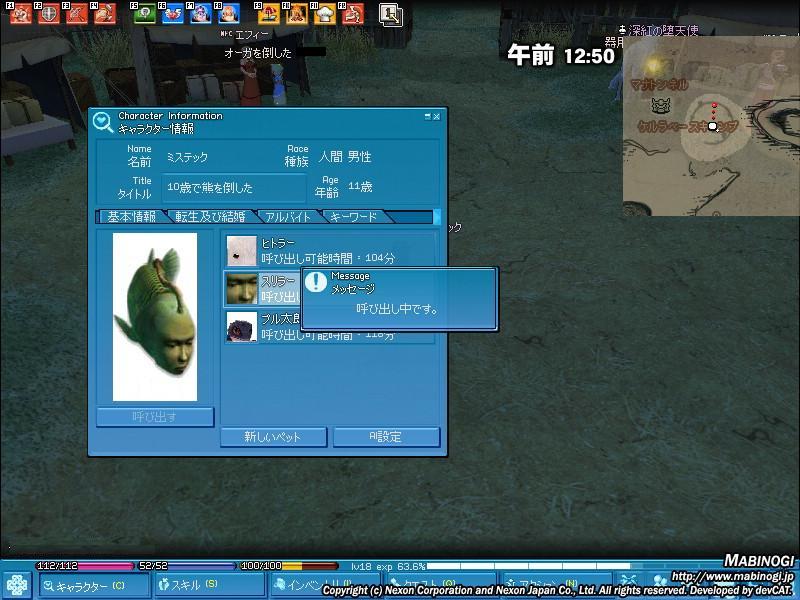Click the white player marker on the minimap
The image size is (800, 600).
point(713,126)
